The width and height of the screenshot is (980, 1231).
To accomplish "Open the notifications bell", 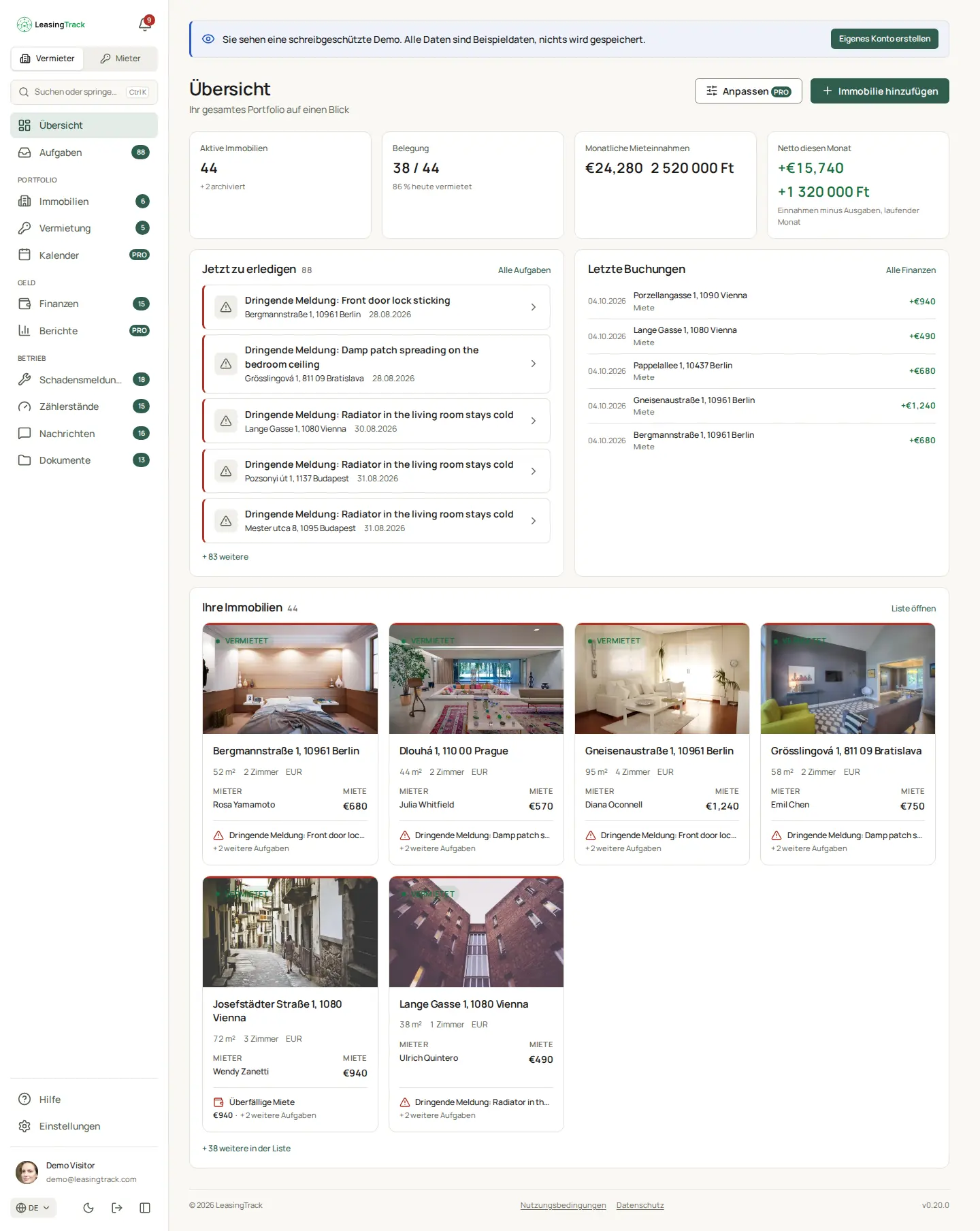I will (x=145, y=25).
